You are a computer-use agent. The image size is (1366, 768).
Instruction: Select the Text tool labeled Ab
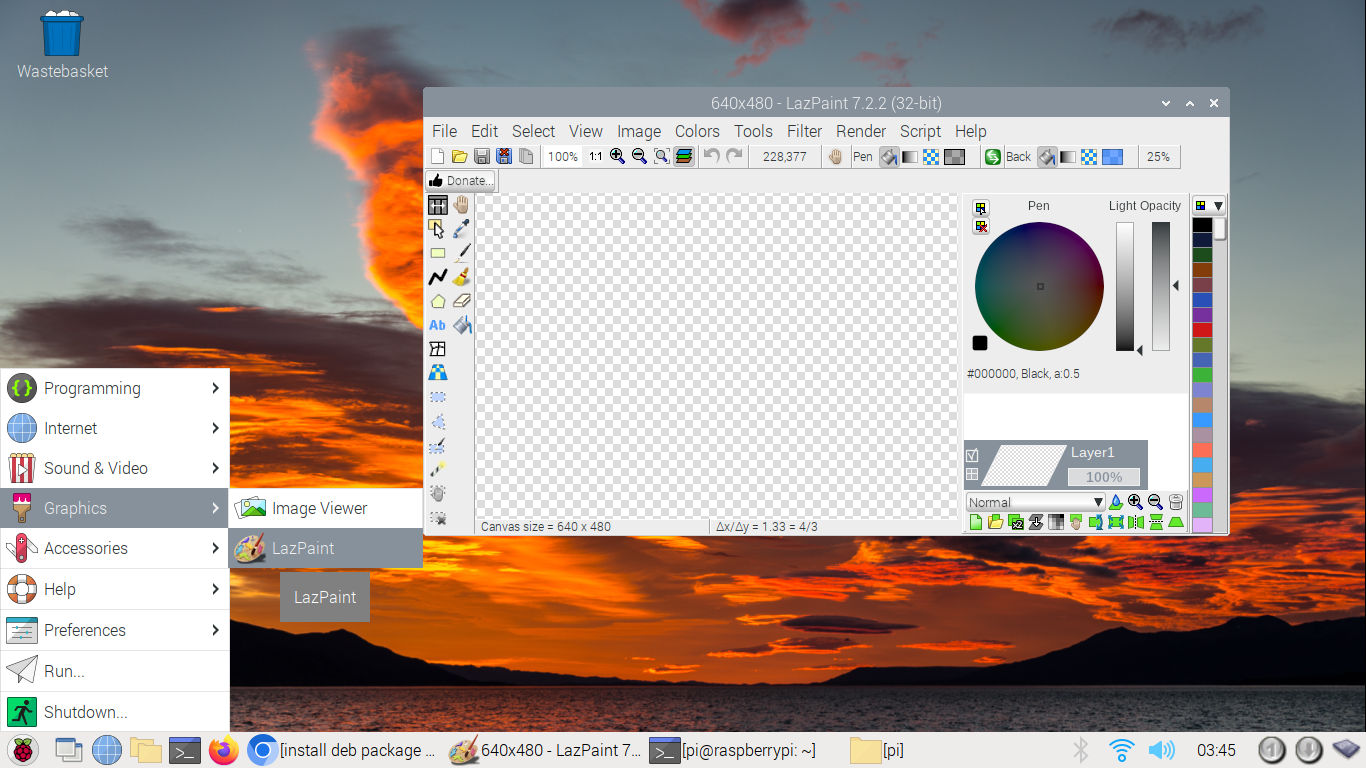[x=437, y=325]
